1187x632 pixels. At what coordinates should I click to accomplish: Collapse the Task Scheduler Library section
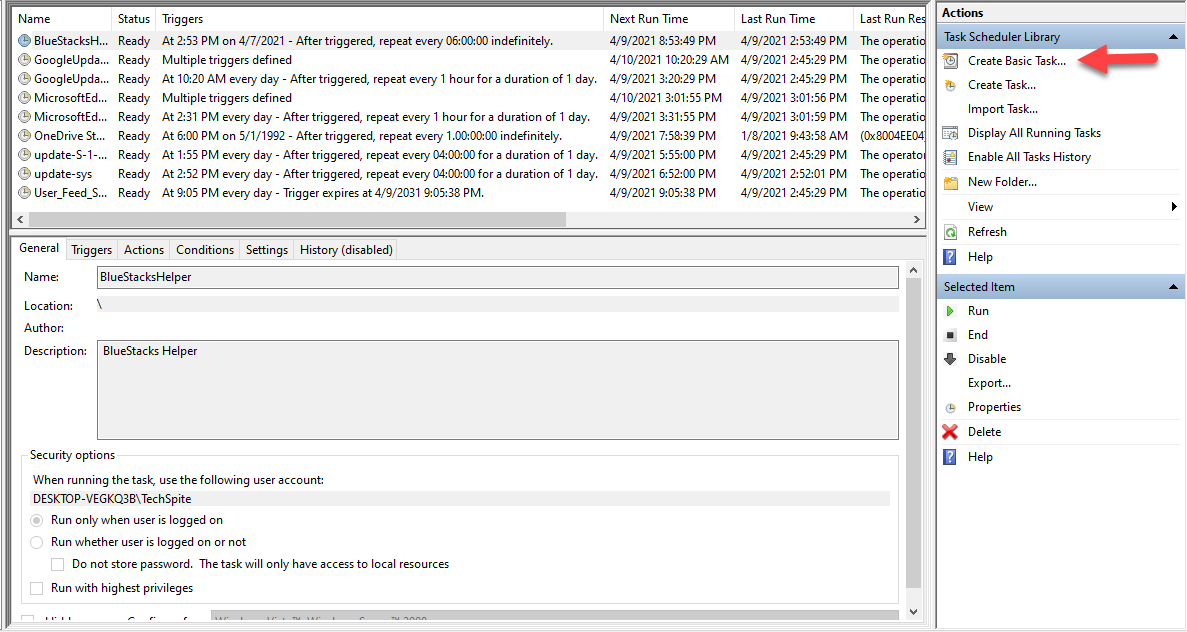[x=1174, y=37]
